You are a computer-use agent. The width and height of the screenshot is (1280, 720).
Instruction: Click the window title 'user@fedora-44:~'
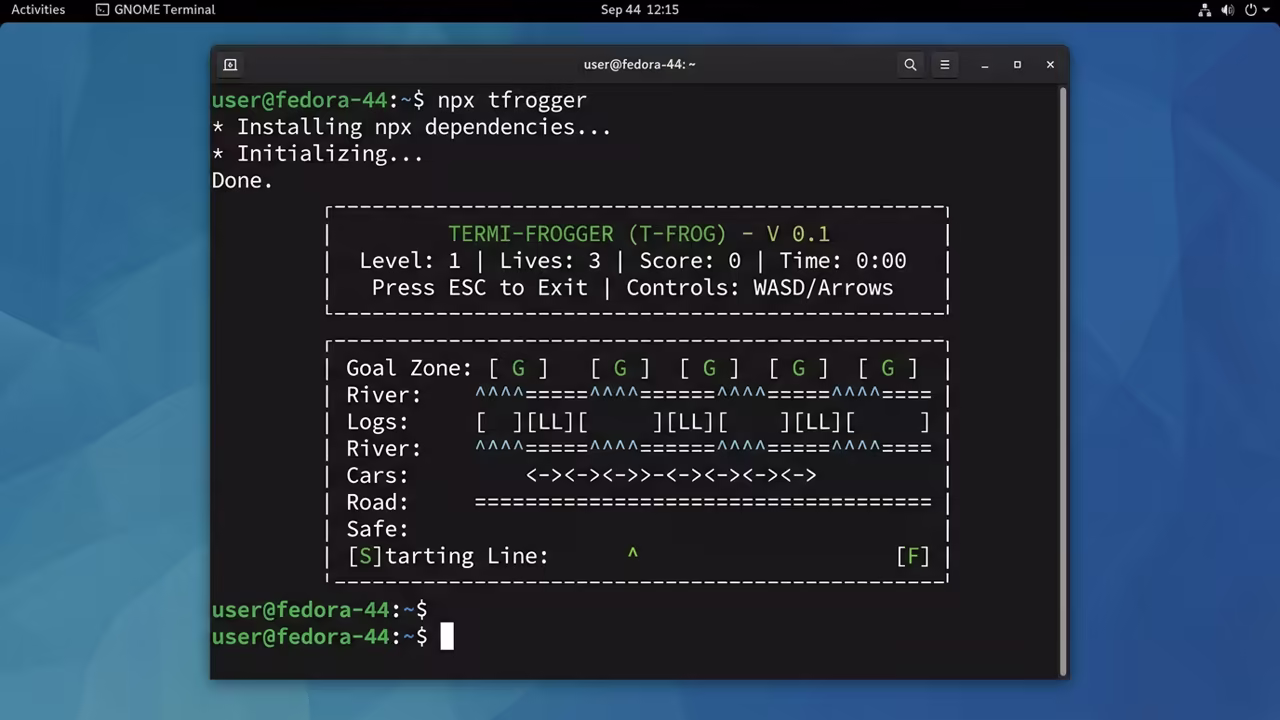tap(640, 64)
